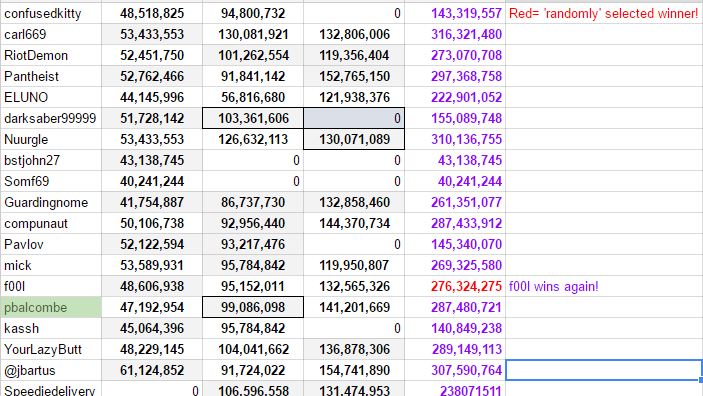This screenshot has height=396, width=703.
Task: Click the @jbartus score 61,124,852
Action: [152, 370]
